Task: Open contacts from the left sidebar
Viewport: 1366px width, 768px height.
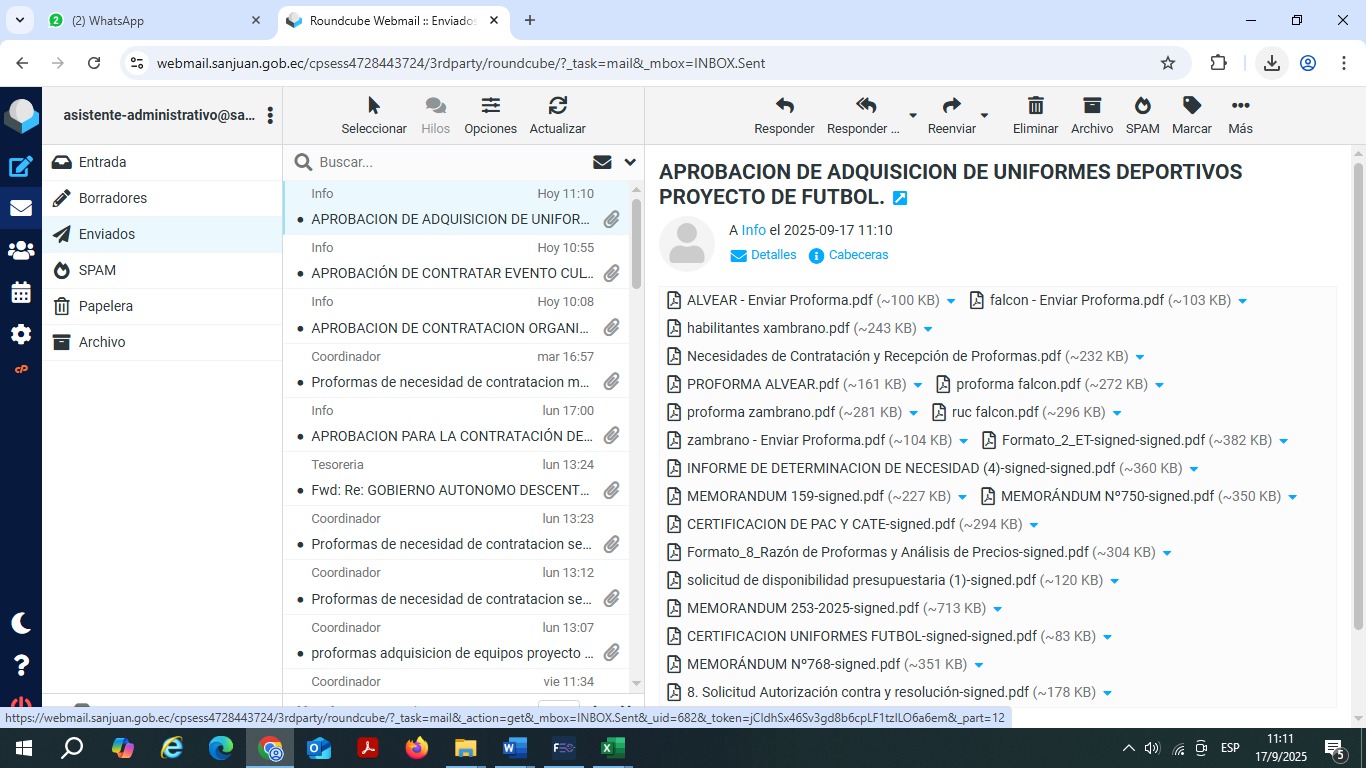Action: click(x=21, y=251)
